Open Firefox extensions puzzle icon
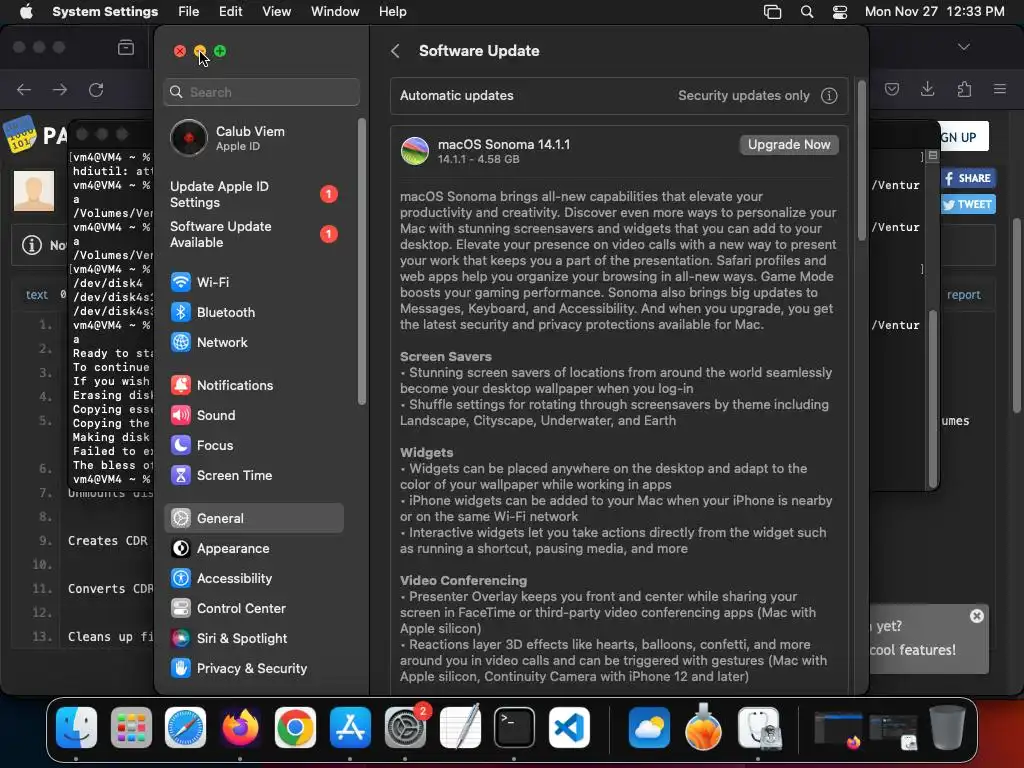Screen dimensions: 1024x768 pyautogui.click(x=964, y=89)
